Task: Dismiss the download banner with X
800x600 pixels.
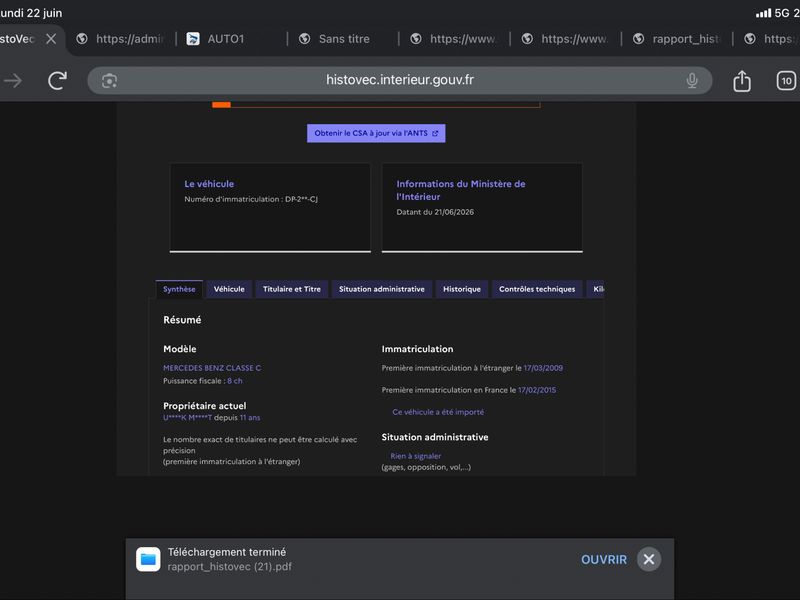Action: click(649, 560)
